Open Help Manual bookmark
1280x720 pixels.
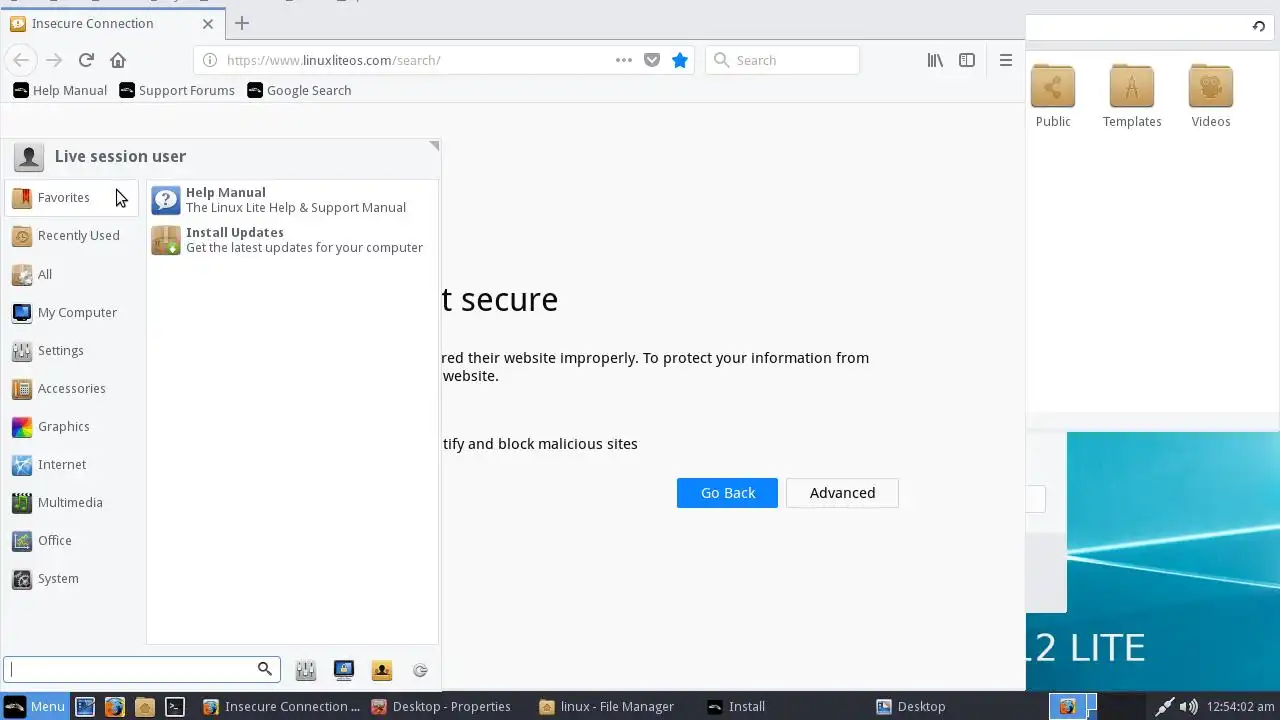(x=60, y=90)
